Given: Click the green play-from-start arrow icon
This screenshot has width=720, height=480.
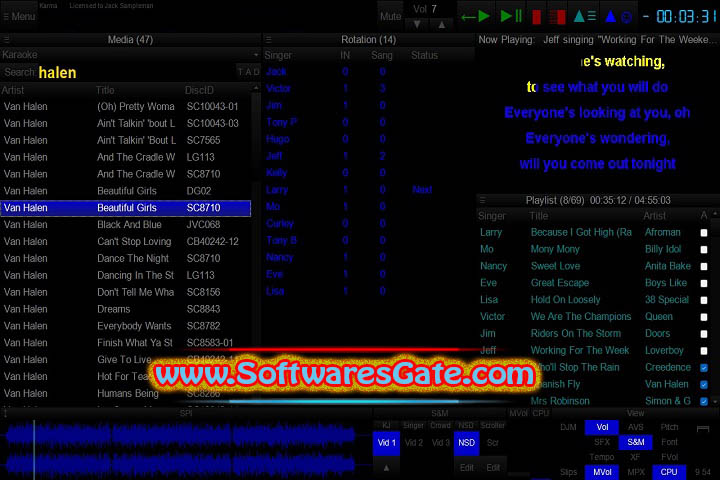Looking at the screenshot, I should (x=476, y=17).
